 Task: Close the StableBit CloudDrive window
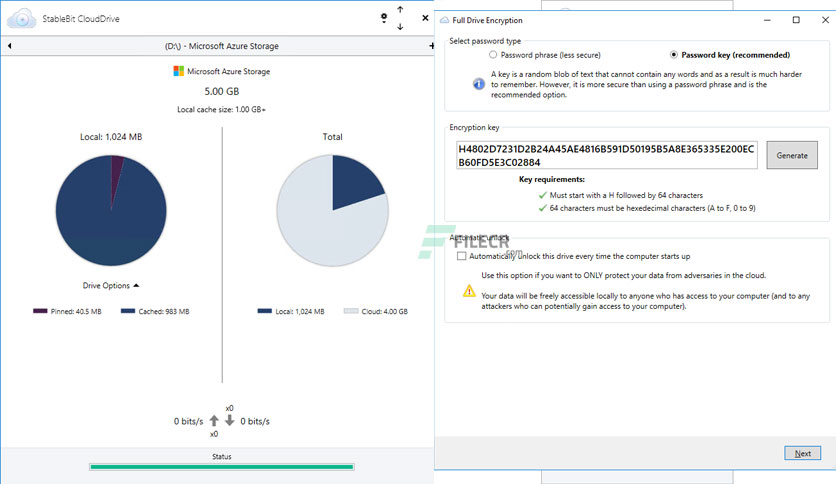[x=425, y=18]
